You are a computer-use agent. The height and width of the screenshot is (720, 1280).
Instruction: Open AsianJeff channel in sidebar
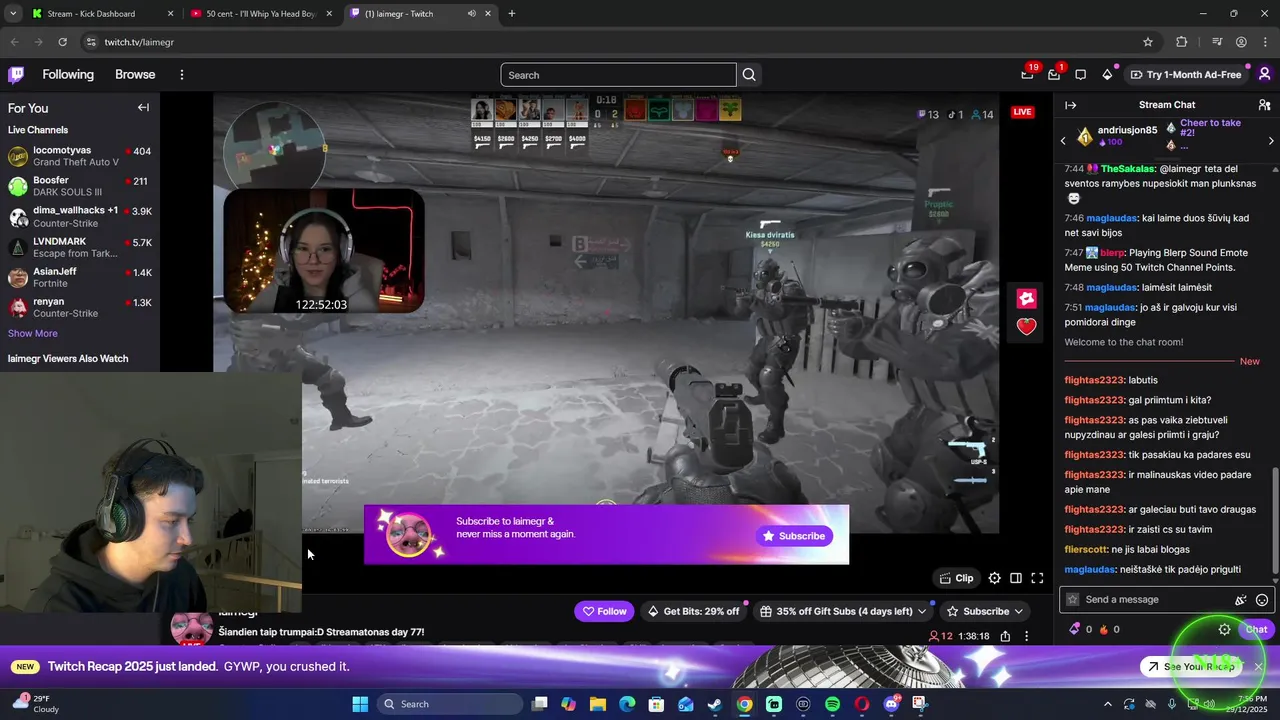[x=79, y=277]
